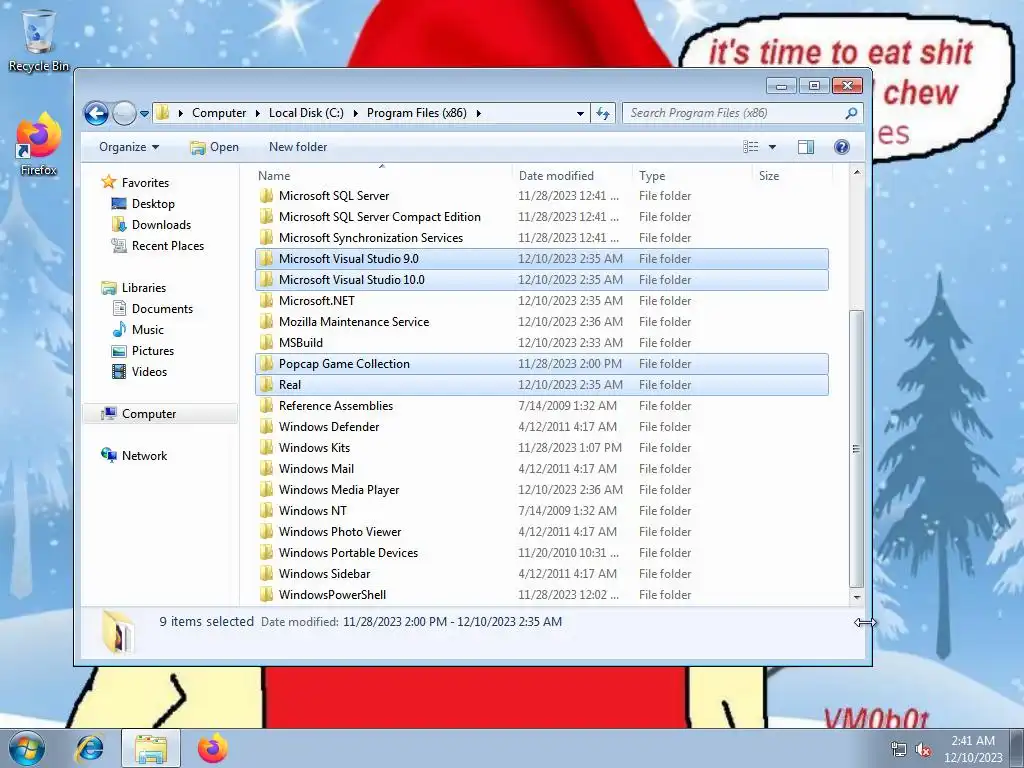Click the Windows Defender folder icon
Viewport: 1024px width, 768px height.
point(266,426)
